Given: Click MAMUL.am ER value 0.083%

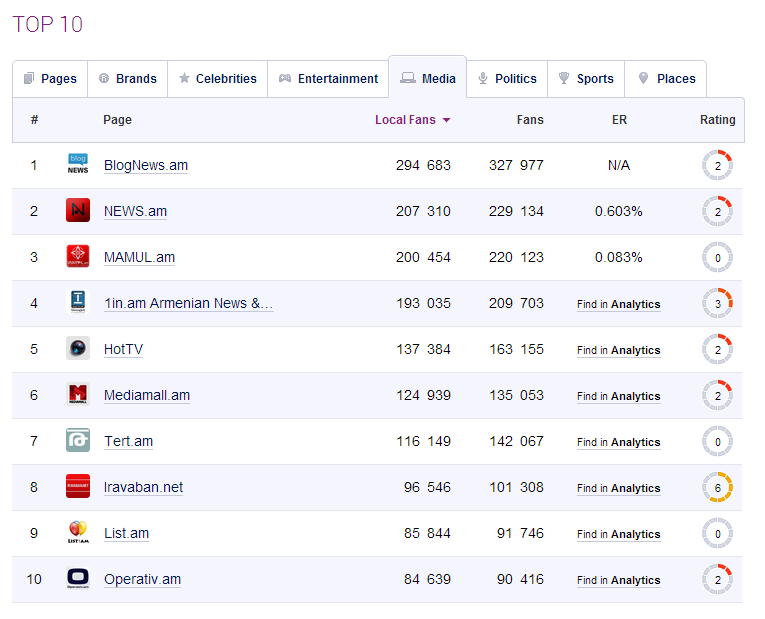Looking at the screenshot, I should pyautogui.click(x=619, y=257).
